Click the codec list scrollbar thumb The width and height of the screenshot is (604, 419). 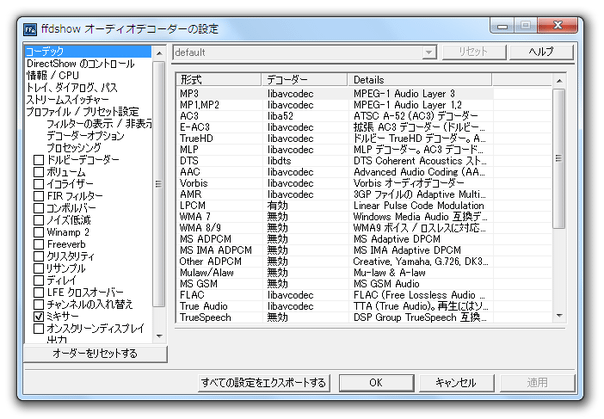[559, 159]
